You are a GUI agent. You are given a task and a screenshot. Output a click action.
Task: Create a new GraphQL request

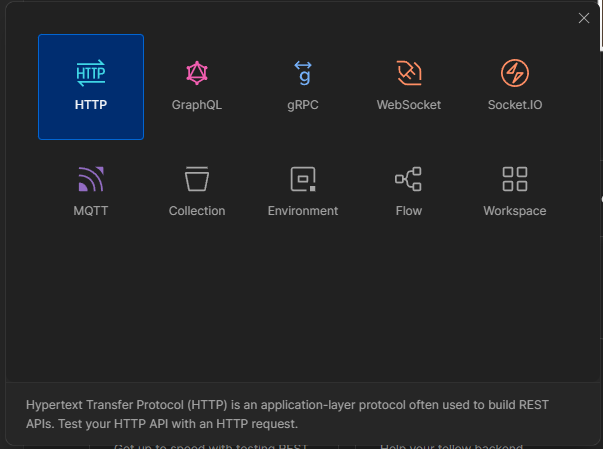click(197, 87)
